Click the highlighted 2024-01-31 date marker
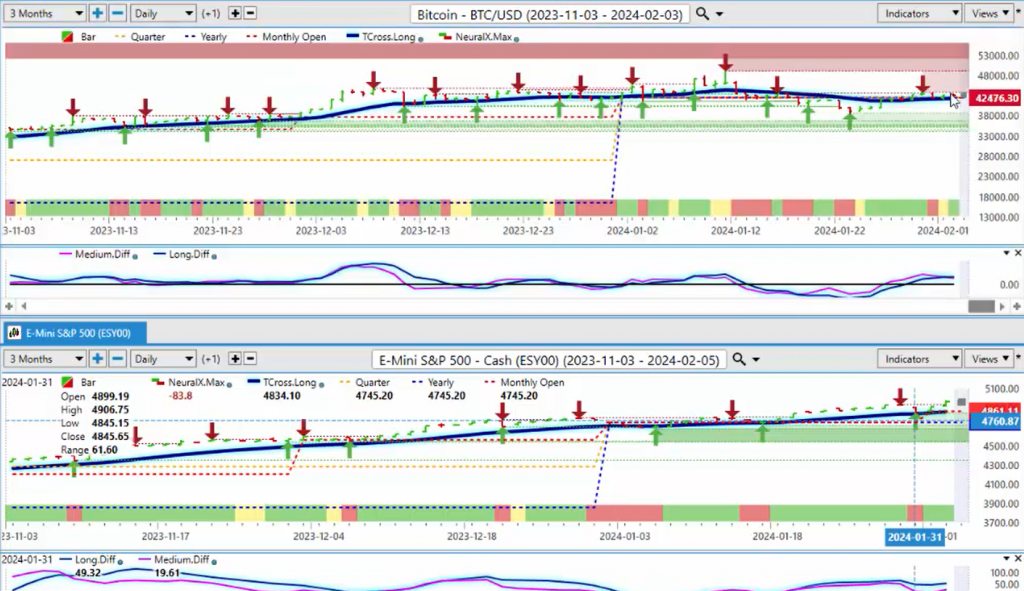 pyautogui.click(x=914, y=537)
